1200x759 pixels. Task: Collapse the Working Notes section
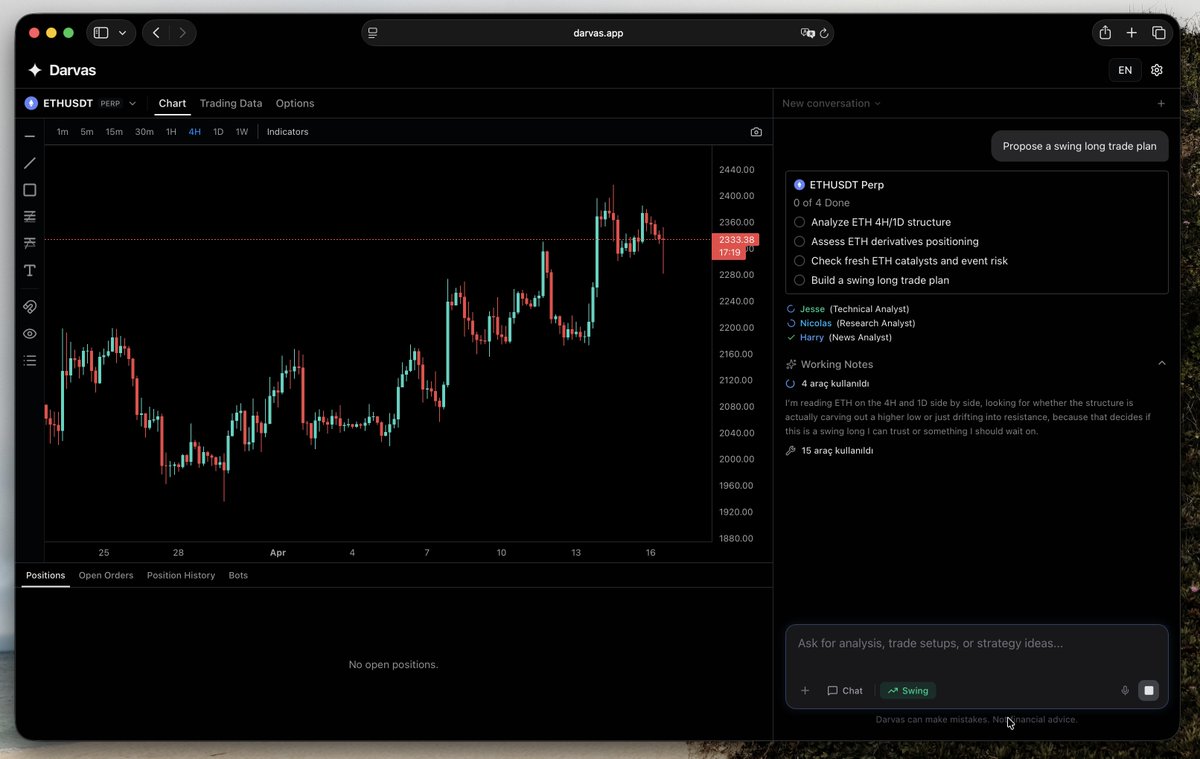coord(1161,364)
